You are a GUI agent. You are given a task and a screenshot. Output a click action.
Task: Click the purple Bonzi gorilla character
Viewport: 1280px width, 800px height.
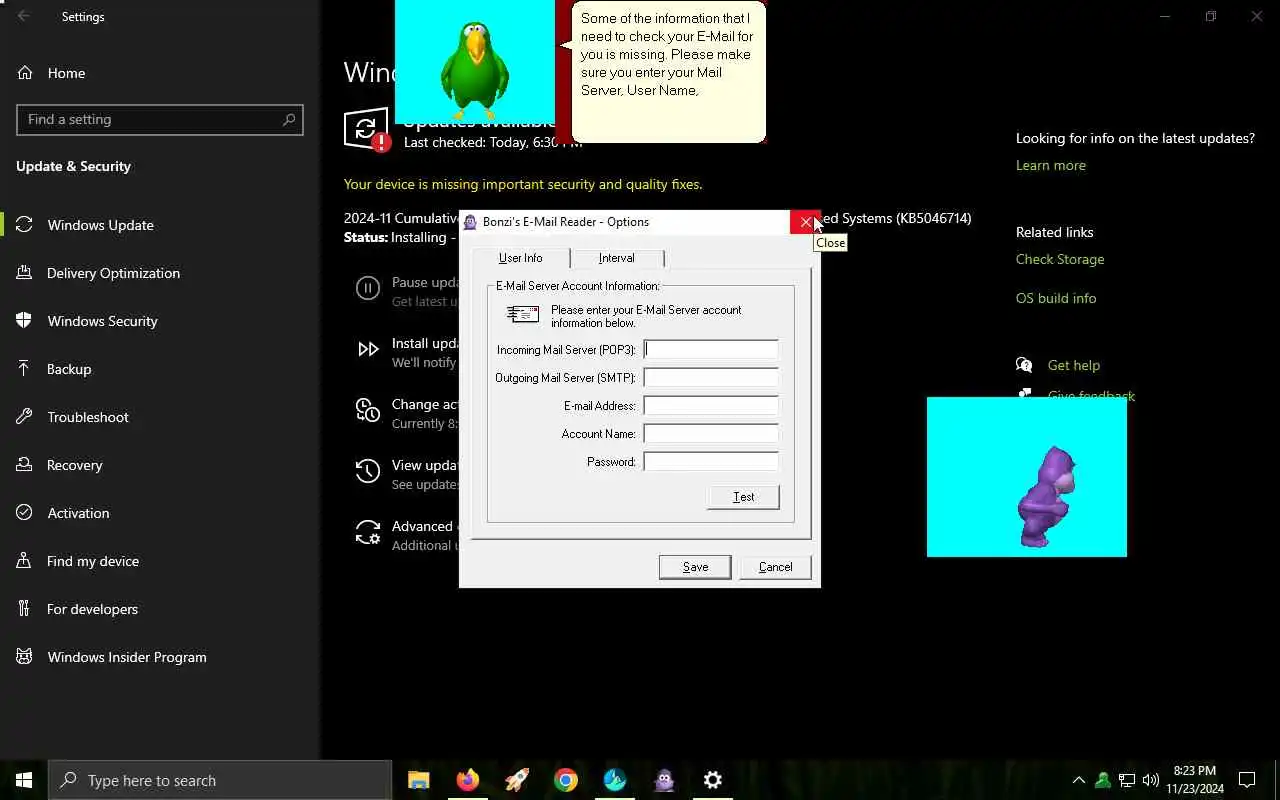pyautogui.click(x=1047, y=497)
